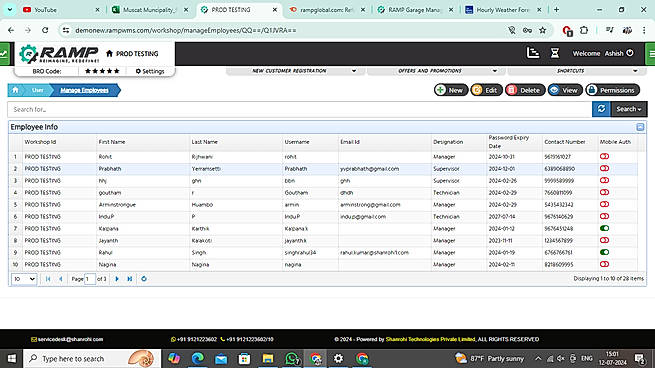Open Microsoft Edge from the taskbar

(x=198, y=358)
